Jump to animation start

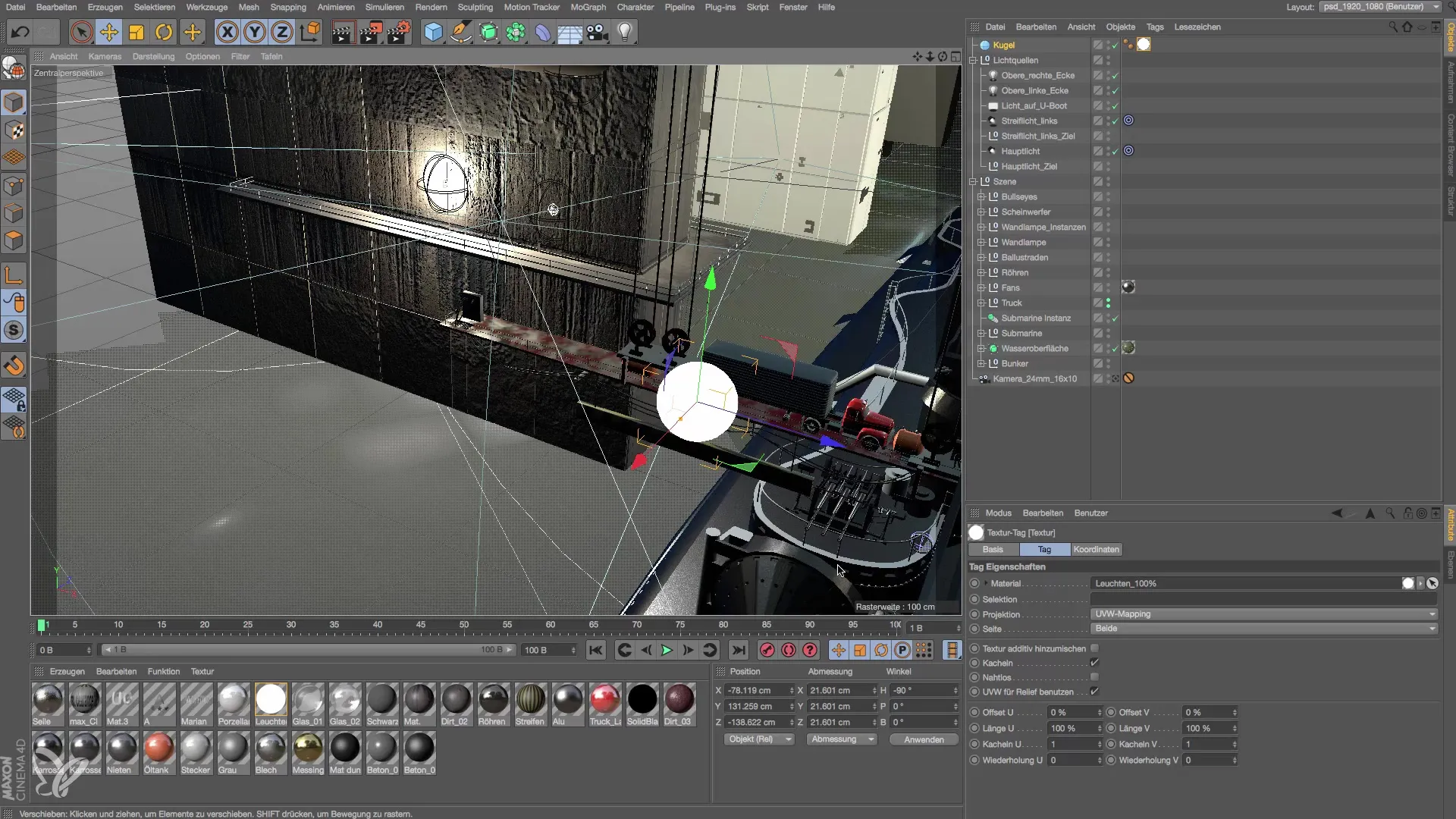pos(596,650)
